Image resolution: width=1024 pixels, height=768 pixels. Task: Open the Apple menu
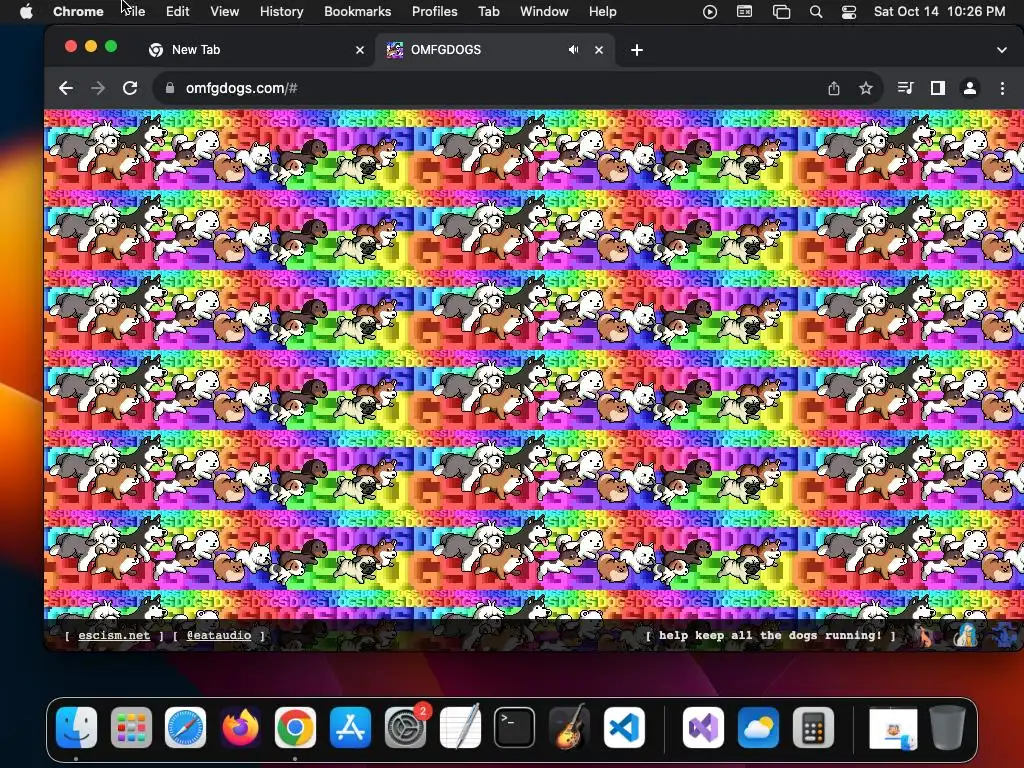coord(26,11)
